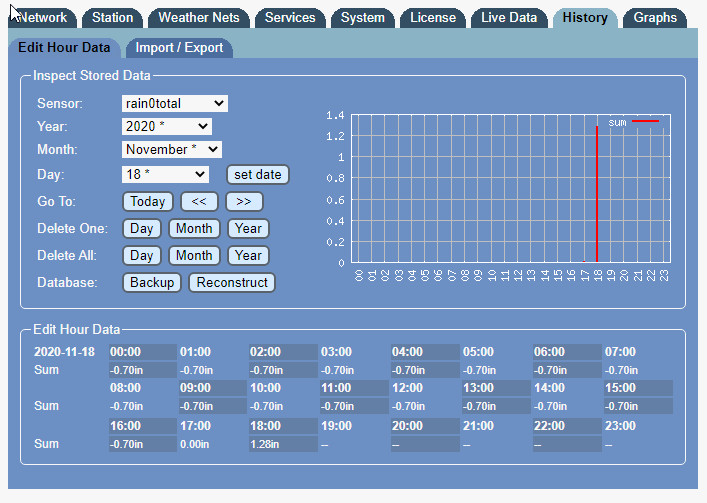707x503 pixels.
Task: Click the set date button
Action: 257,174
